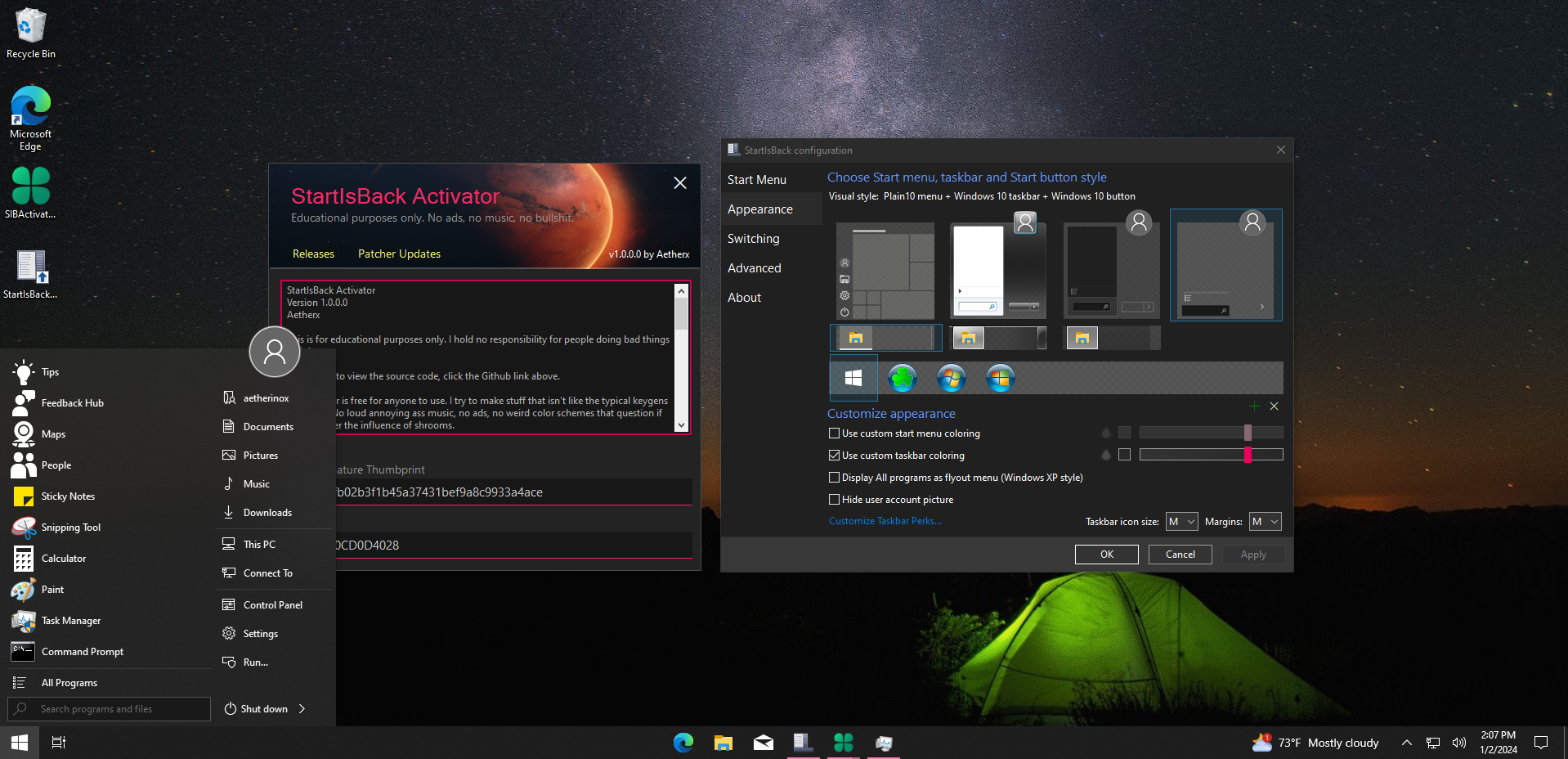This screenshot has height=759, width=1568.
Task: Click the custom start menu coloring slider
Action: click(x=1212, y=433)
